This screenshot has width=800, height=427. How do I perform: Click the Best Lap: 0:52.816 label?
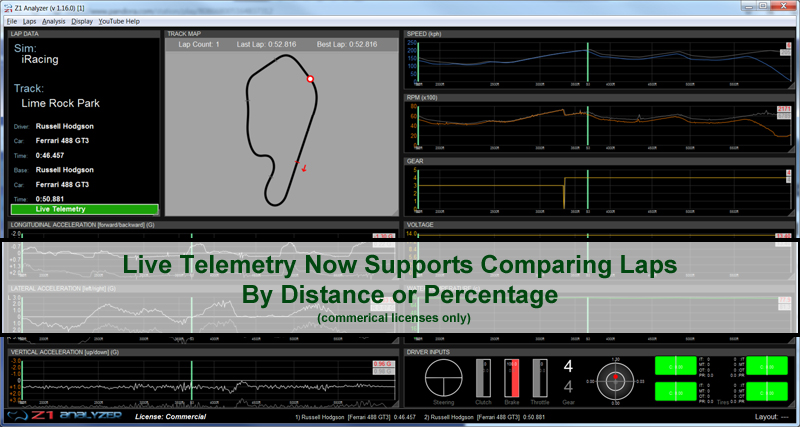pyautogui.click(x=347, y=44)
